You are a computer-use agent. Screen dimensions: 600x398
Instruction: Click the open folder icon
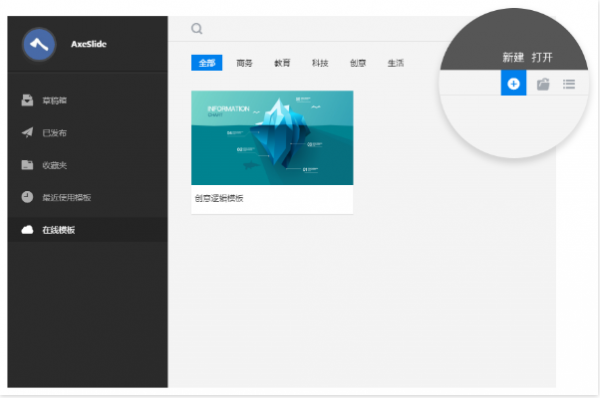543,84
